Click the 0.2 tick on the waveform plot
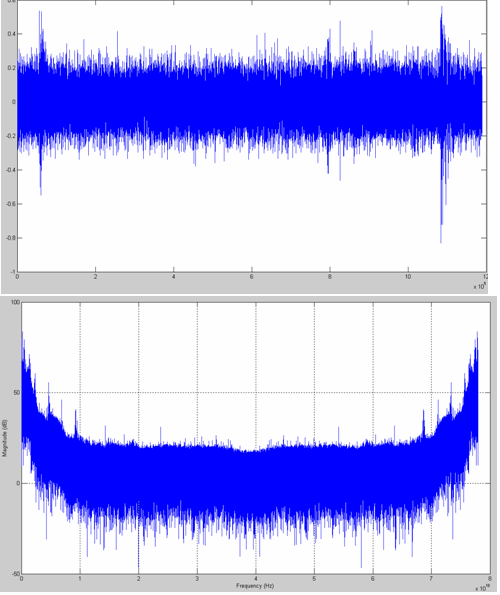 tap(12, 68)
